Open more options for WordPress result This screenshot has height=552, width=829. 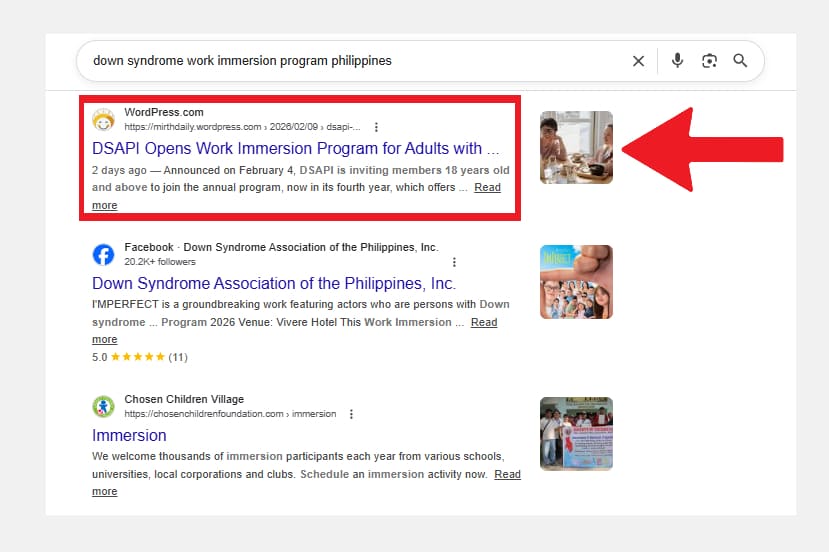point(376,127)
